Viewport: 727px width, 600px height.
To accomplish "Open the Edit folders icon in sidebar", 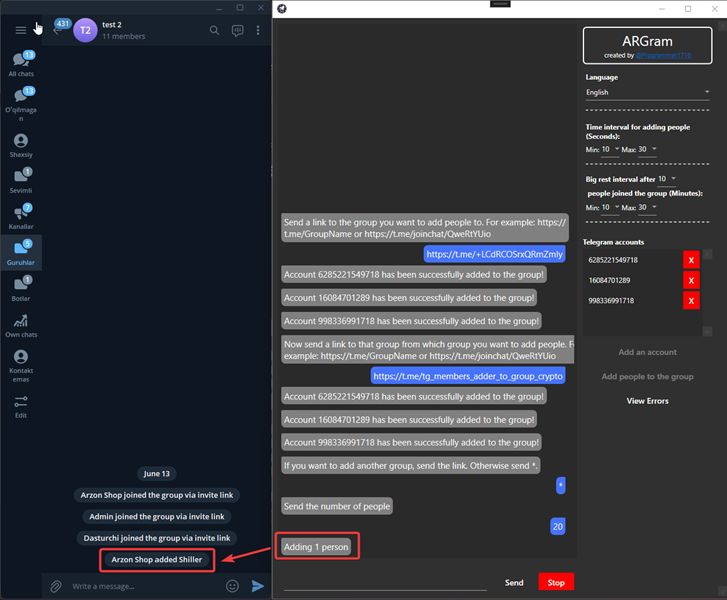I will coord(21,407).
